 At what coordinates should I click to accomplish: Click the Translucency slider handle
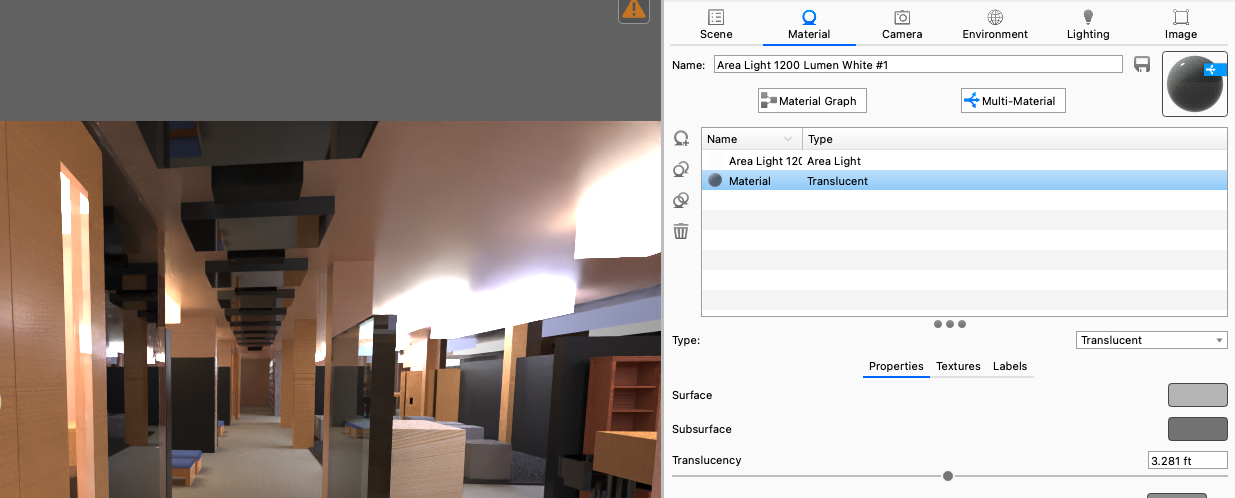pos(947,476)
